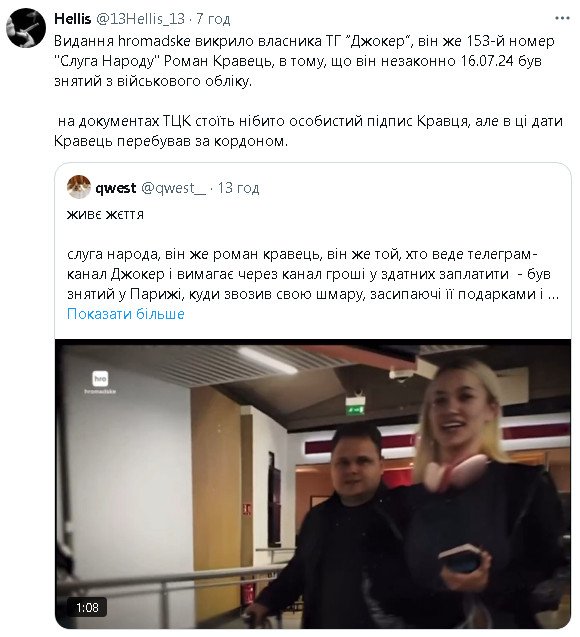Click the Hellis display name
Screen dimensions: 580x637
point(72,18)
